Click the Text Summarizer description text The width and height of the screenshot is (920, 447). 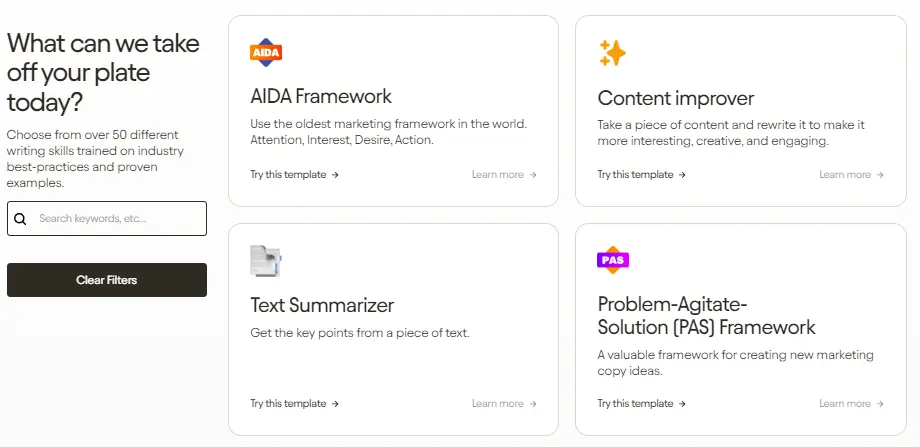359,333
